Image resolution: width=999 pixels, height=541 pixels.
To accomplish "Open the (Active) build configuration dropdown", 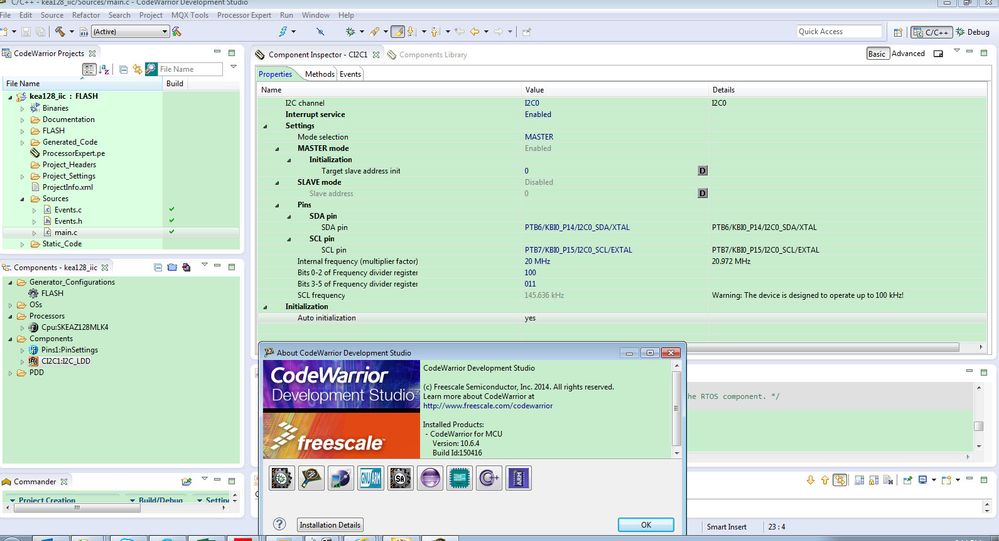I will click(x=130, y=31).
